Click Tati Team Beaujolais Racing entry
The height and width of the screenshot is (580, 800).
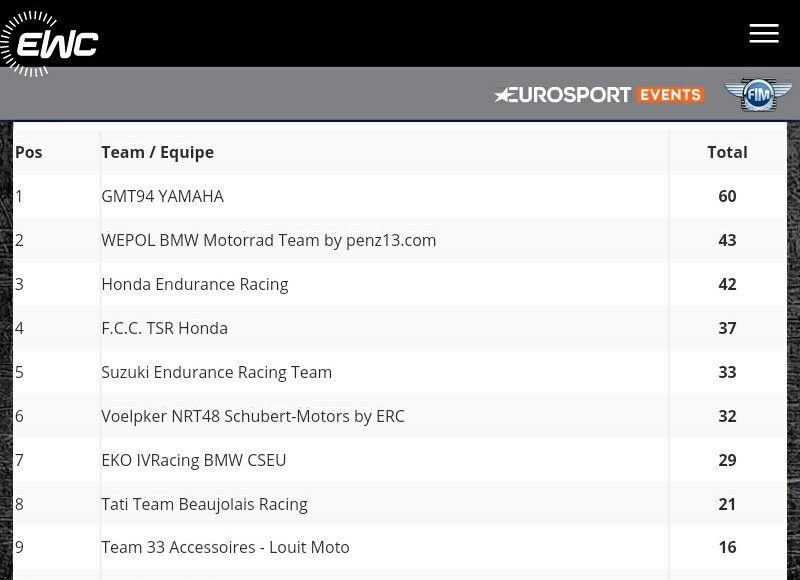point(204,505)
